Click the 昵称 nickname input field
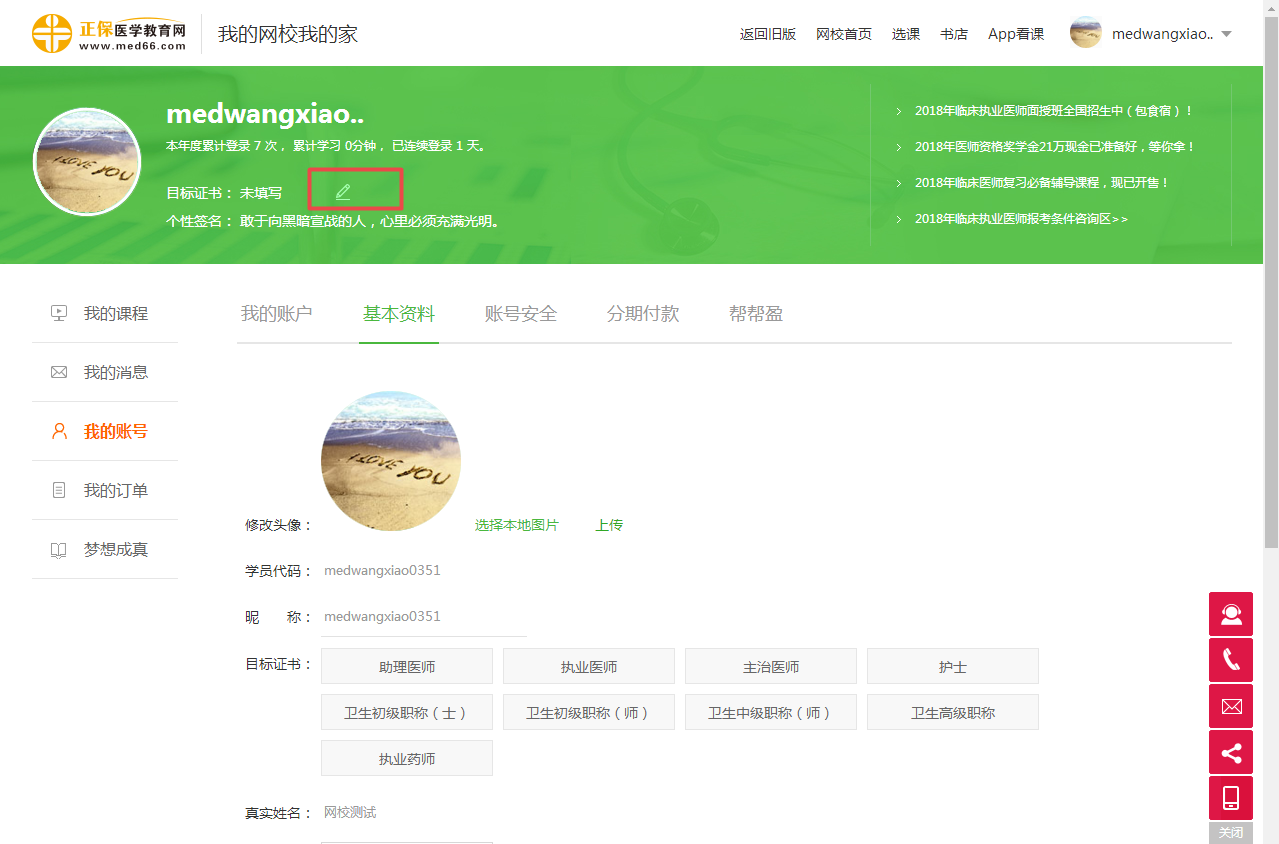 coord(423,617)
